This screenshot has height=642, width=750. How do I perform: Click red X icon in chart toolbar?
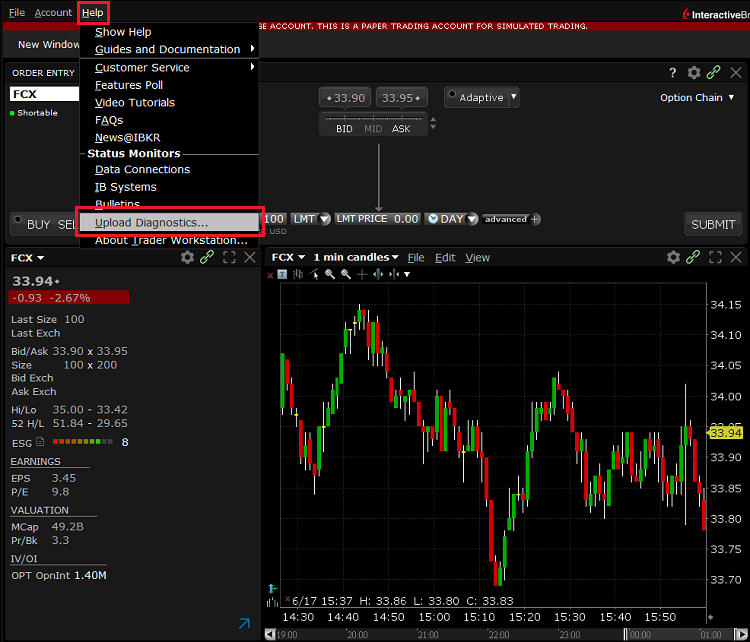(270, 275)
